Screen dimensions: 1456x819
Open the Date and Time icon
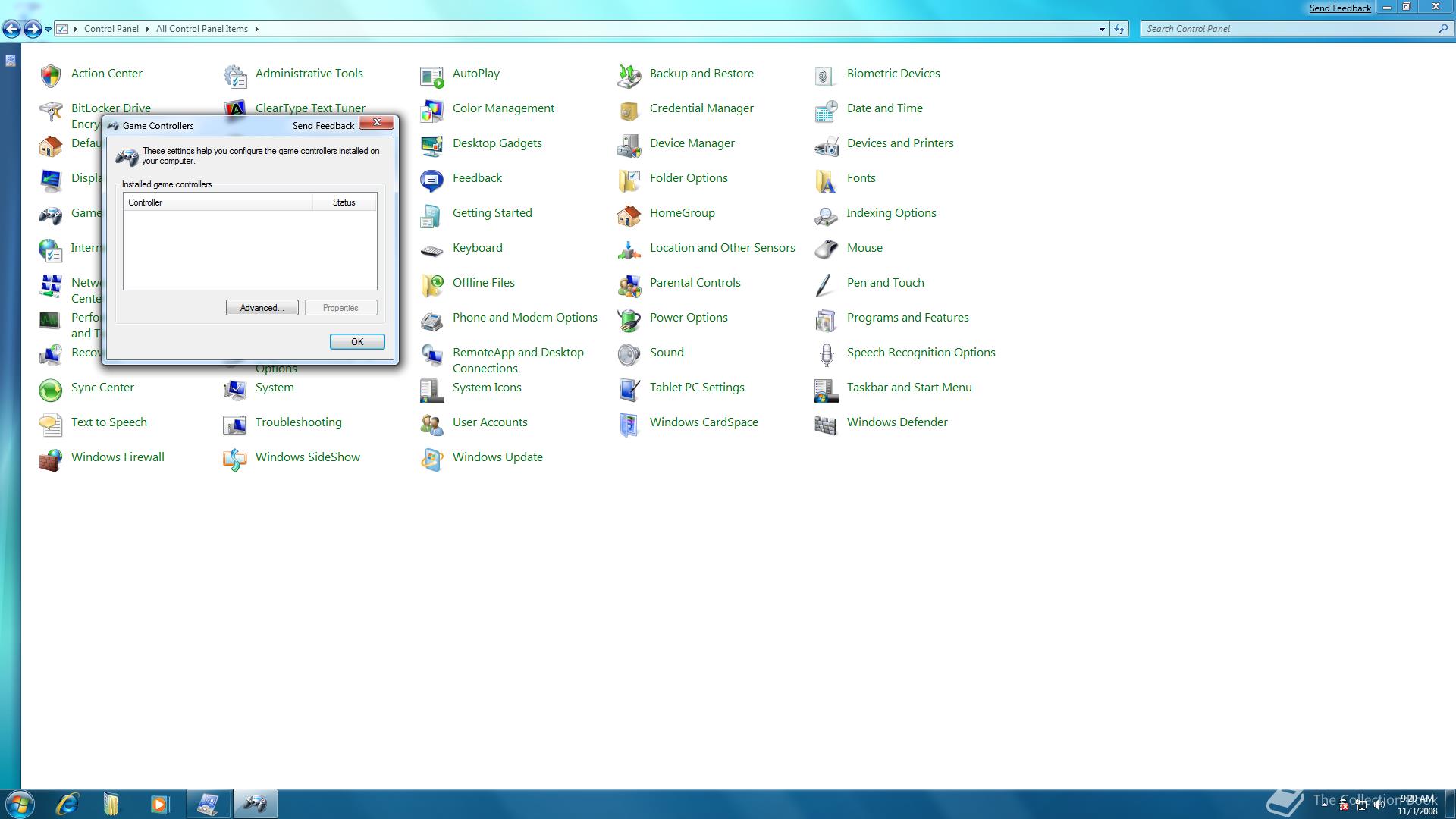(826, 111)
